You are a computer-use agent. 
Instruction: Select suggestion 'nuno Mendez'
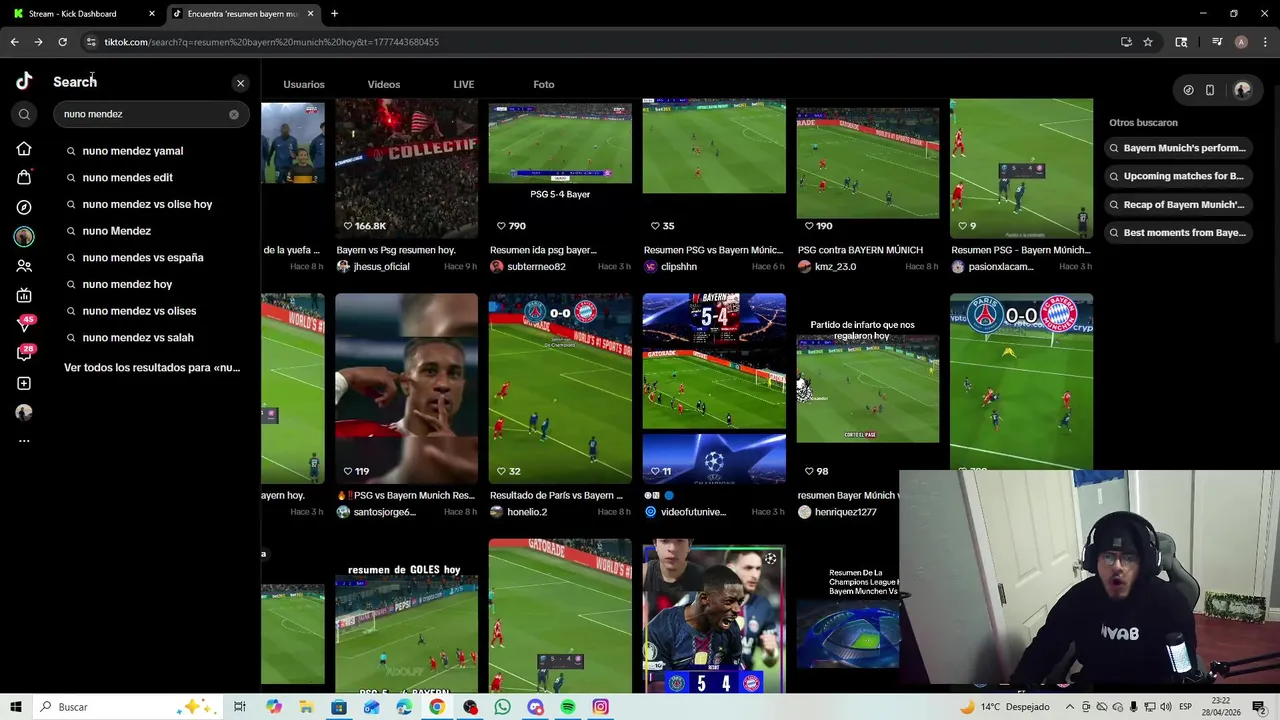(x=117, y=231)
